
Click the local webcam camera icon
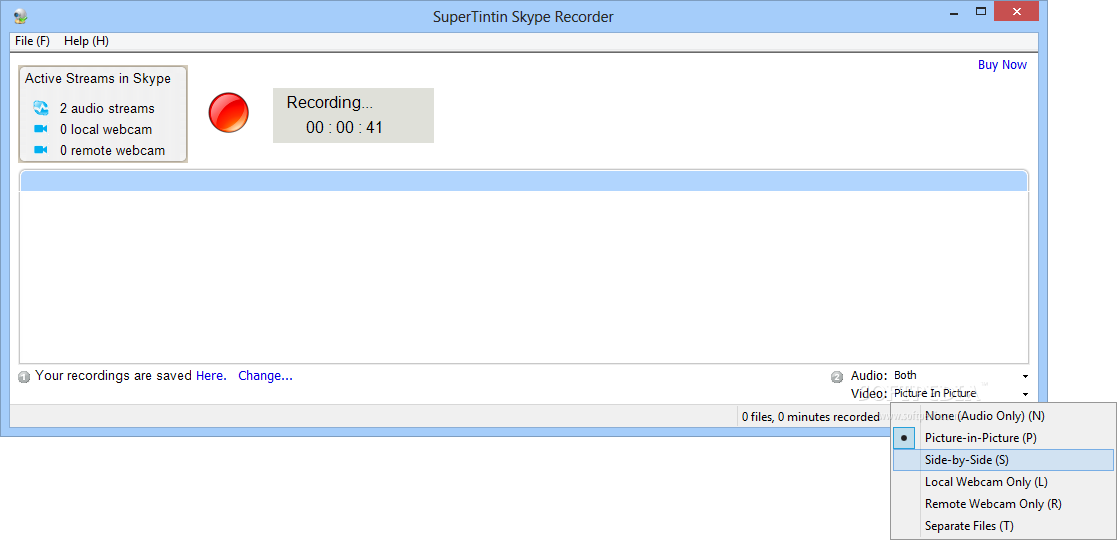click(41, 129)
